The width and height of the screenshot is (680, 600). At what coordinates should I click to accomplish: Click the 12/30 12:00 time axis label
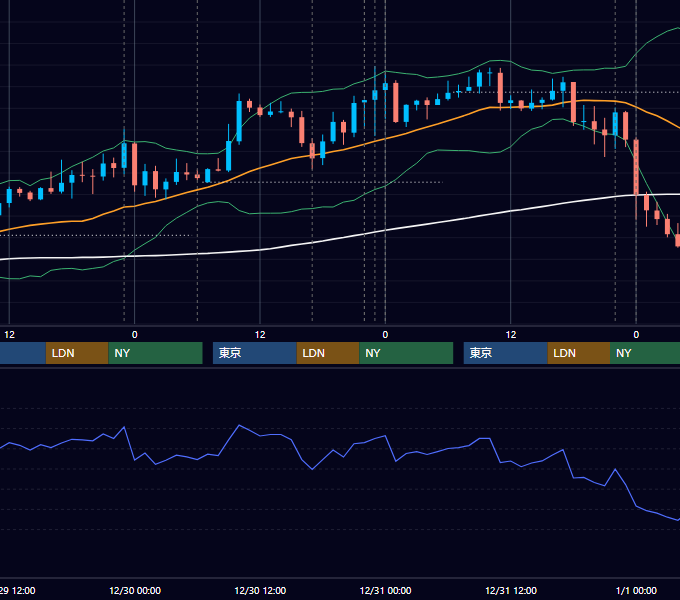tap(260, 590)
